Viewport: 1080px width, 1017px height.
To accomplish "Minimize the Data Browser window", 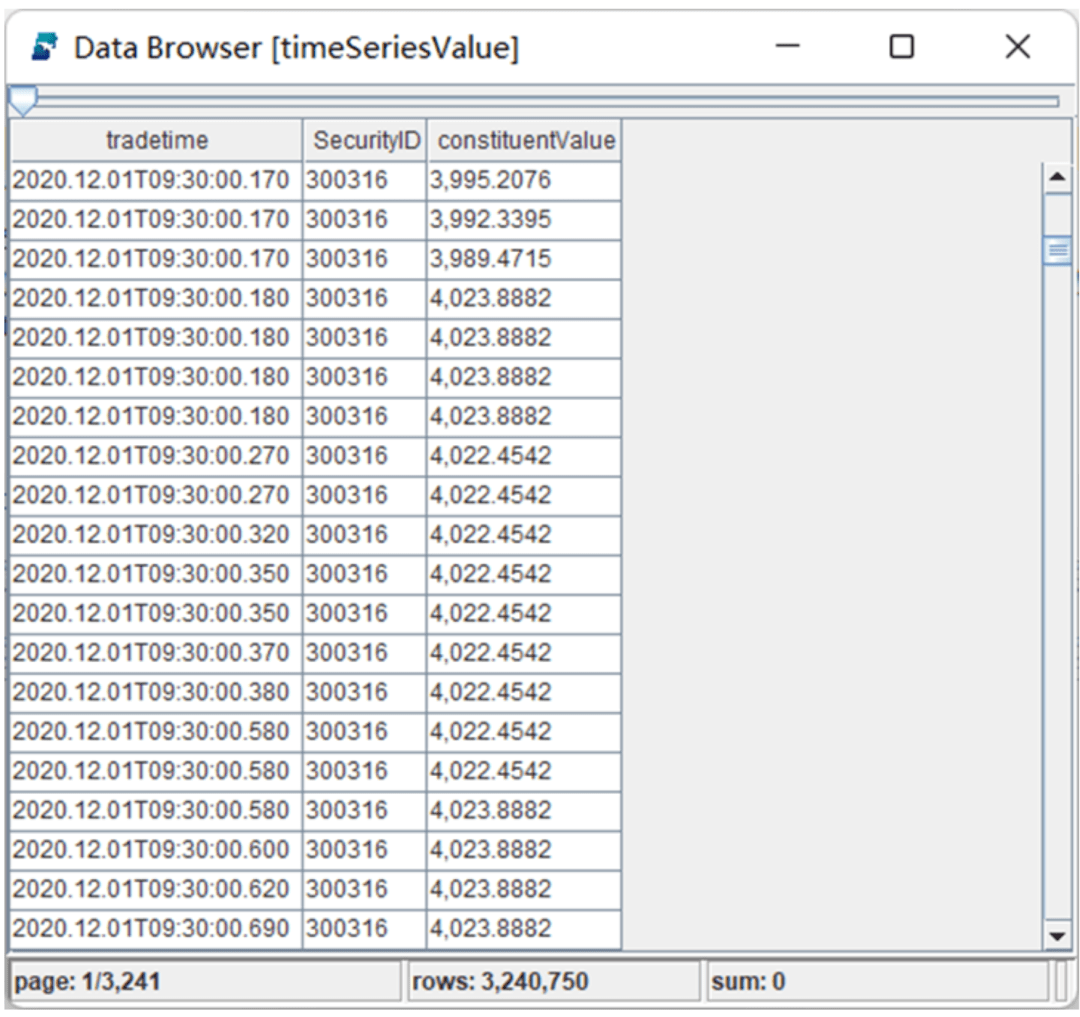I will [787, 47].
